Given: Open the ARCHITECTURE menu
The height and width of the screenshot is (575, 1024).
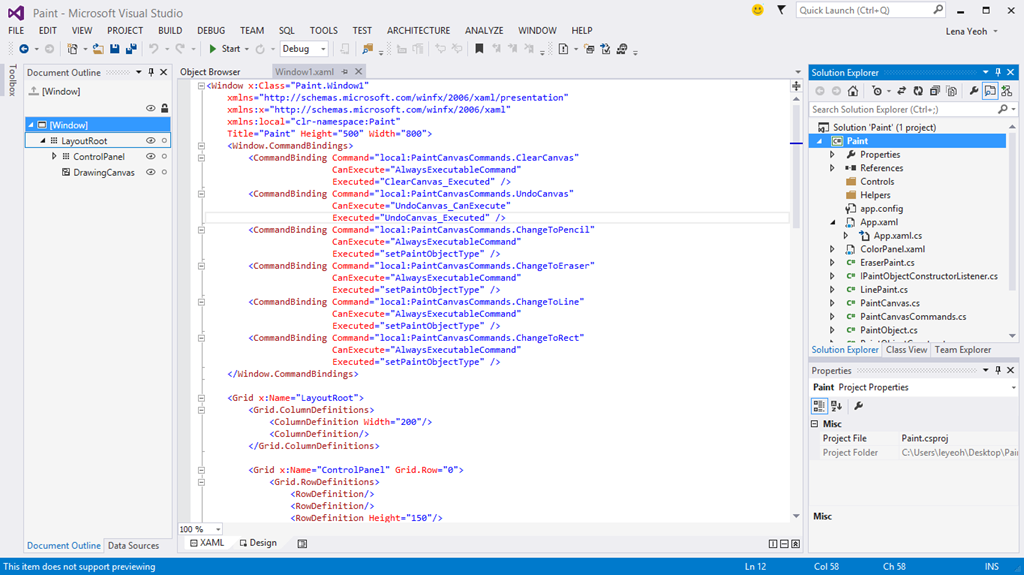Looking at the screenshot, I should 418,31.
